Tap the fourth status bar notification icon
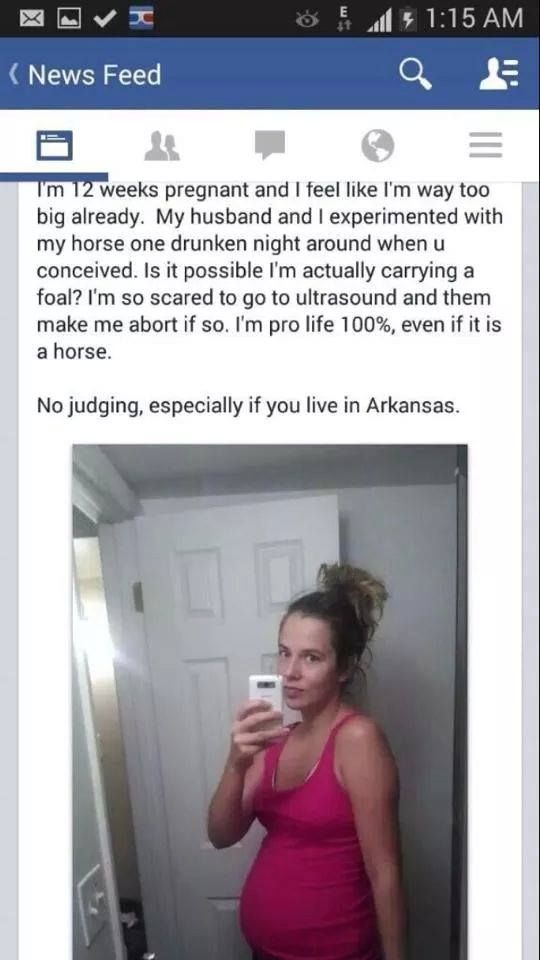 coord(140,19)
